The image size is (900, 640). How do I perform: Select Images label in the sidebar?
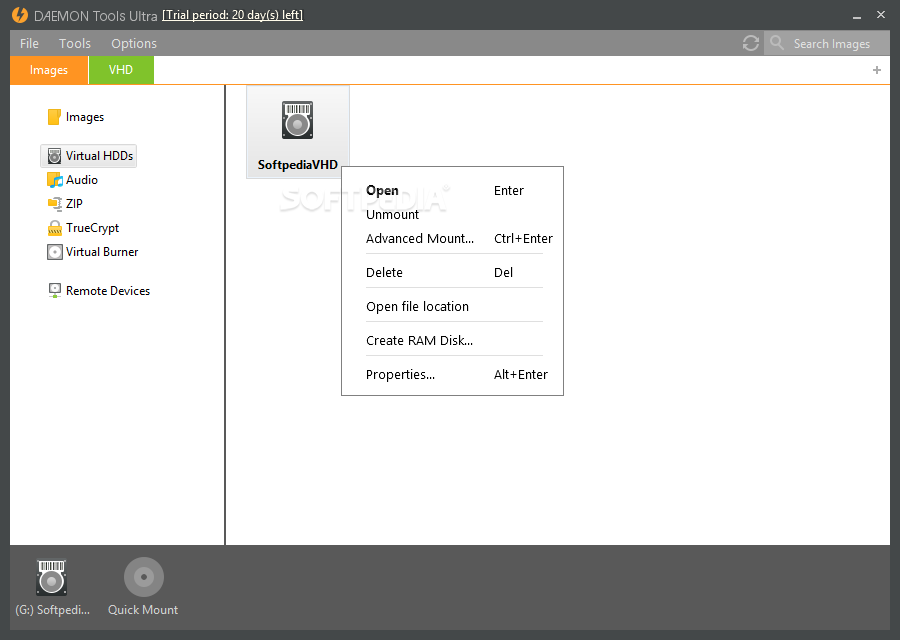click(x=85, y=117)
